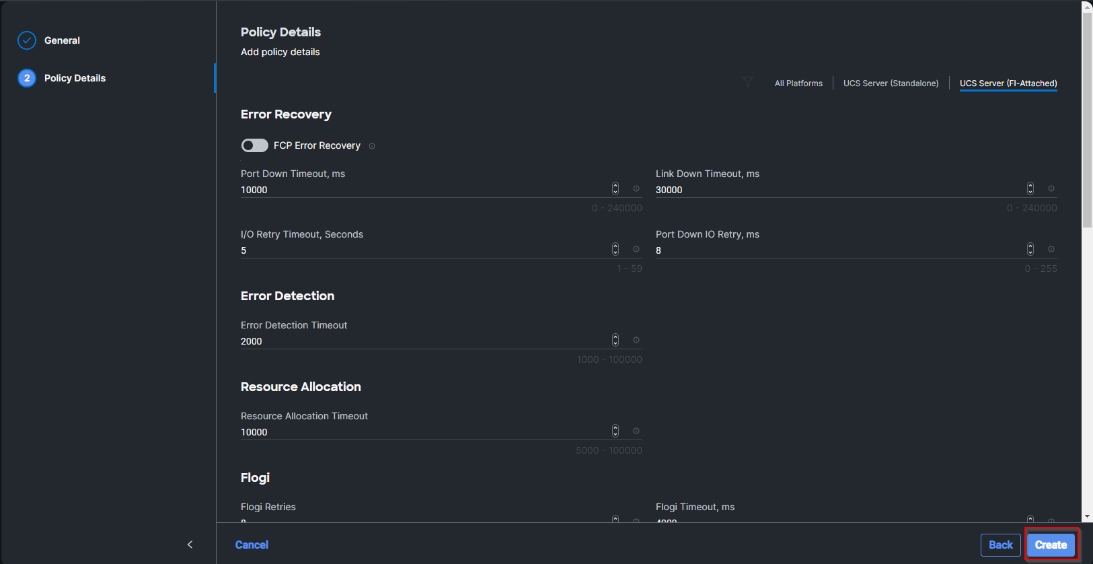Click the platform filter funnel icon
This screenshot has width=1093, height=564.
tap(748, 83)
